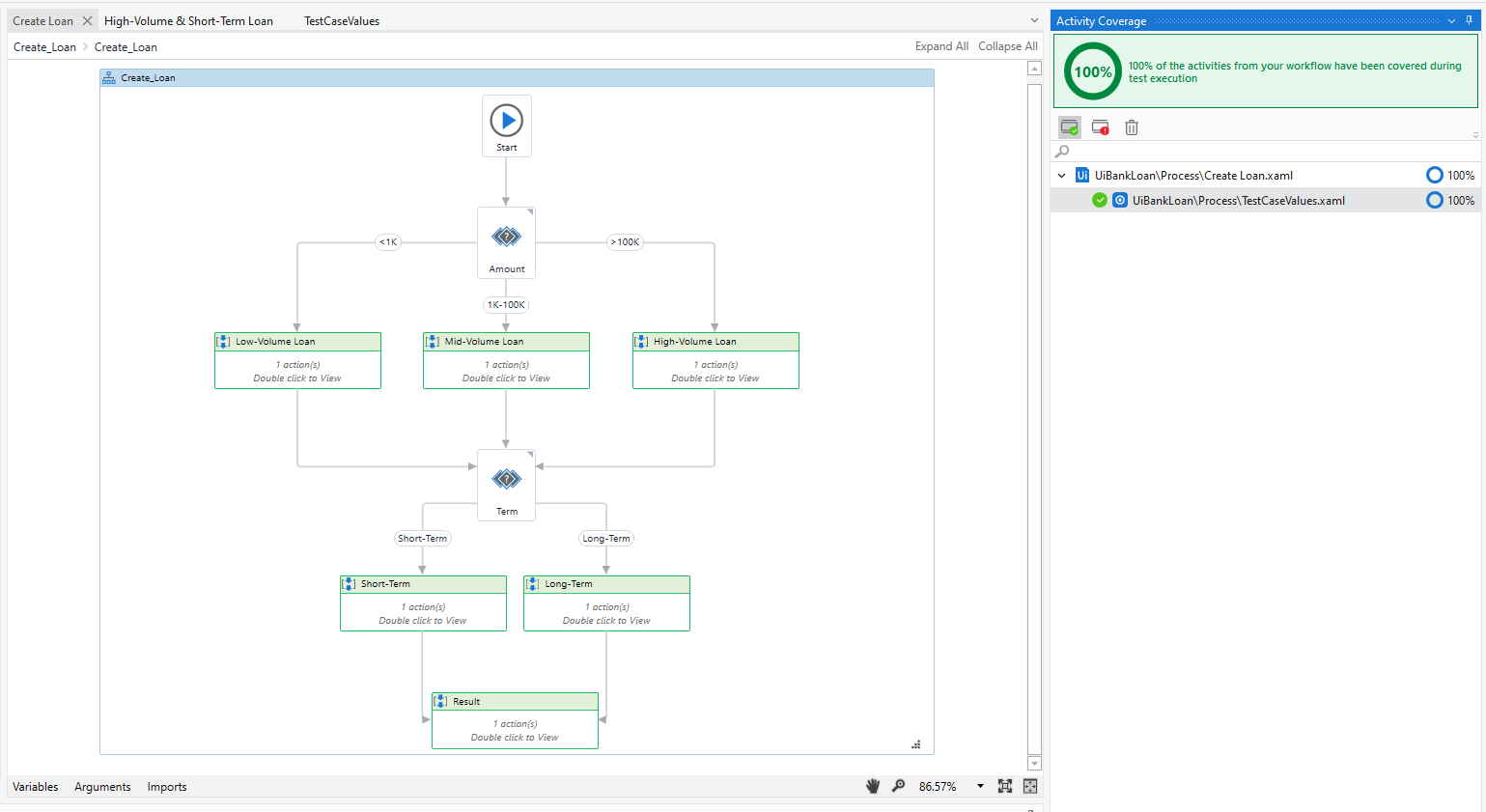The width and height of the screenshot is (1486, 812).
Task: Expand the coverage toolbar overflow arrow
Action: 1474,135
